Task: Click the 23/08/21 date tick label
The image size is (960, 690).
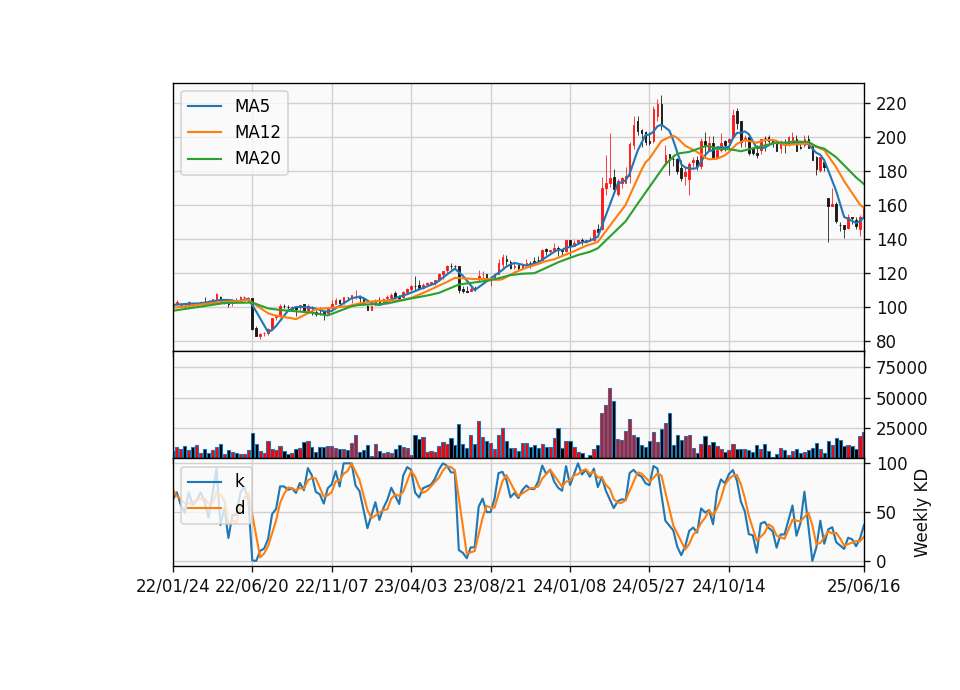Action: [x=490, y=586]
